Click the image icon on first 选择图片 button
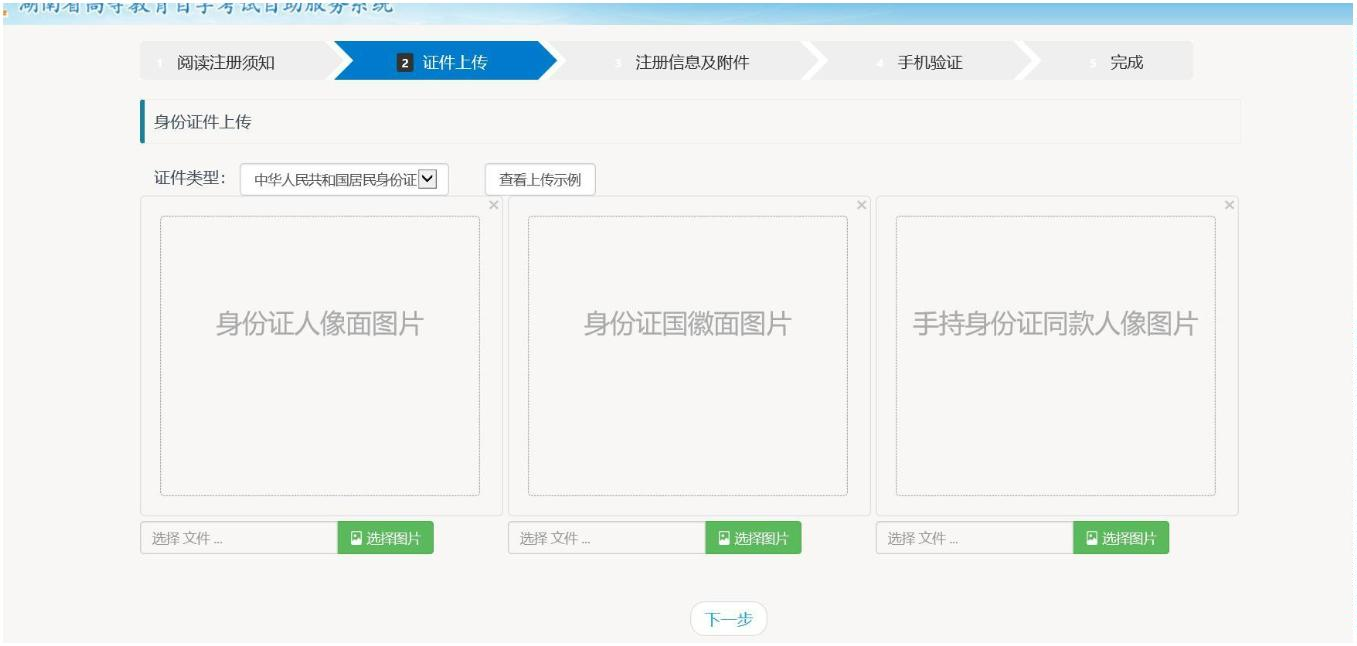The width and height of the screenshot is (1357, 646). click(x=356, y=538)
